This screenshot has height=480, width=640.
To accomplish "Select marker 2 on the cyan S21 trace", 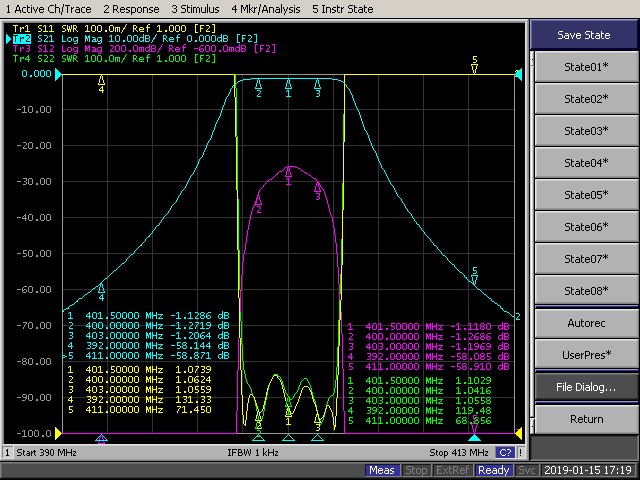I will point(259,84).
